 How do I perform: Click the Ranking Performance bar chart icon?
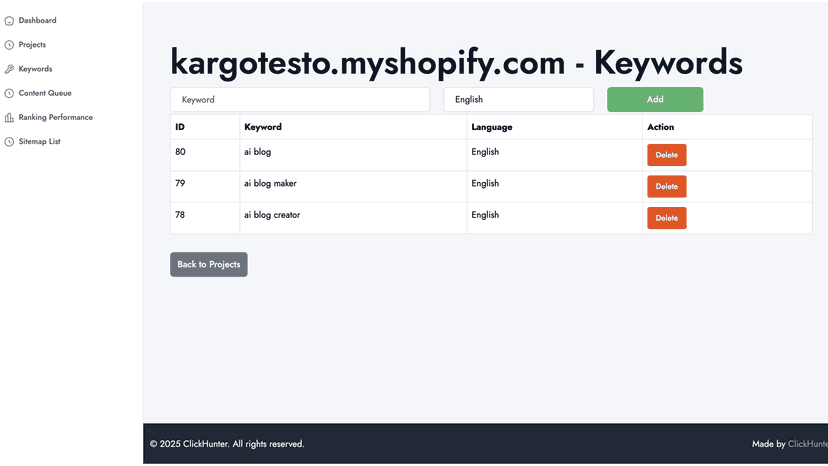(x=9, y=118)
